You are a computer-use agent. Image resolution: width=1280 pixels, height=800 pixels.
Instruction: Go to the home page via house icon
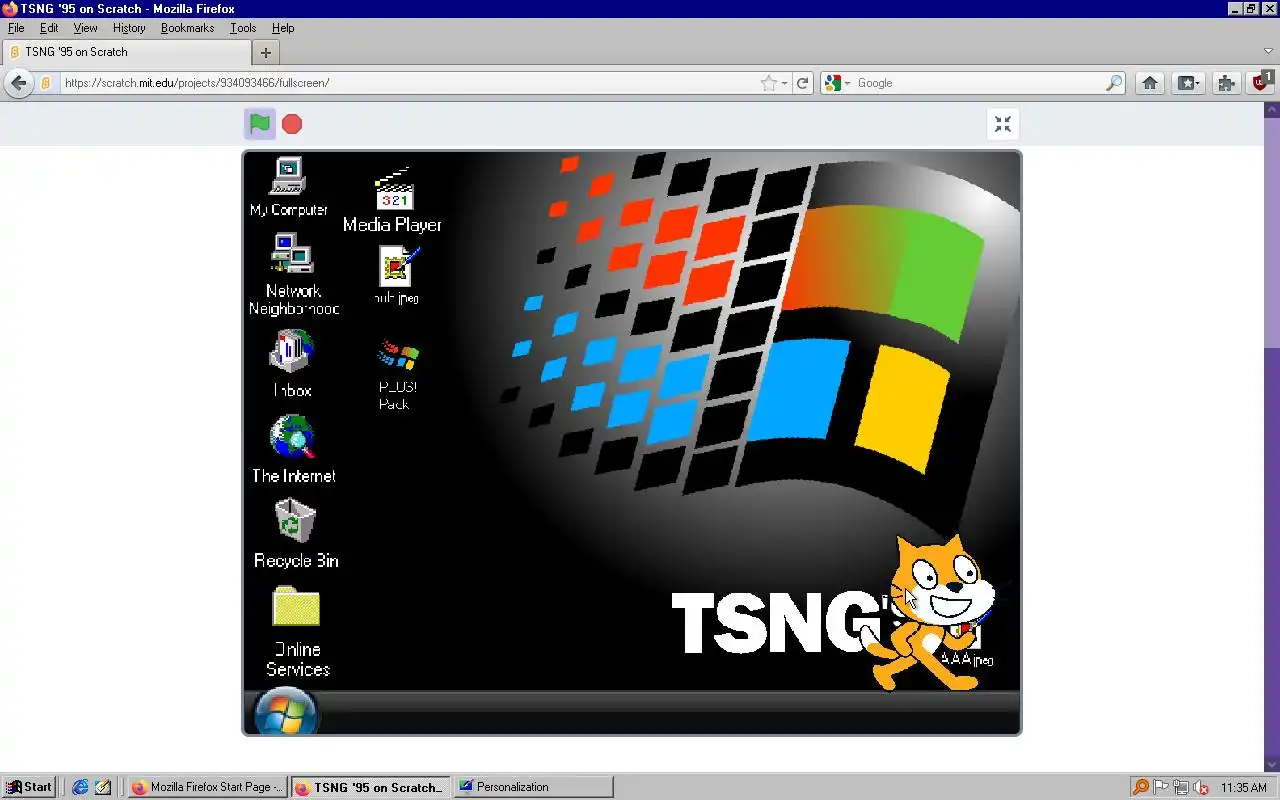[1150, 83]
